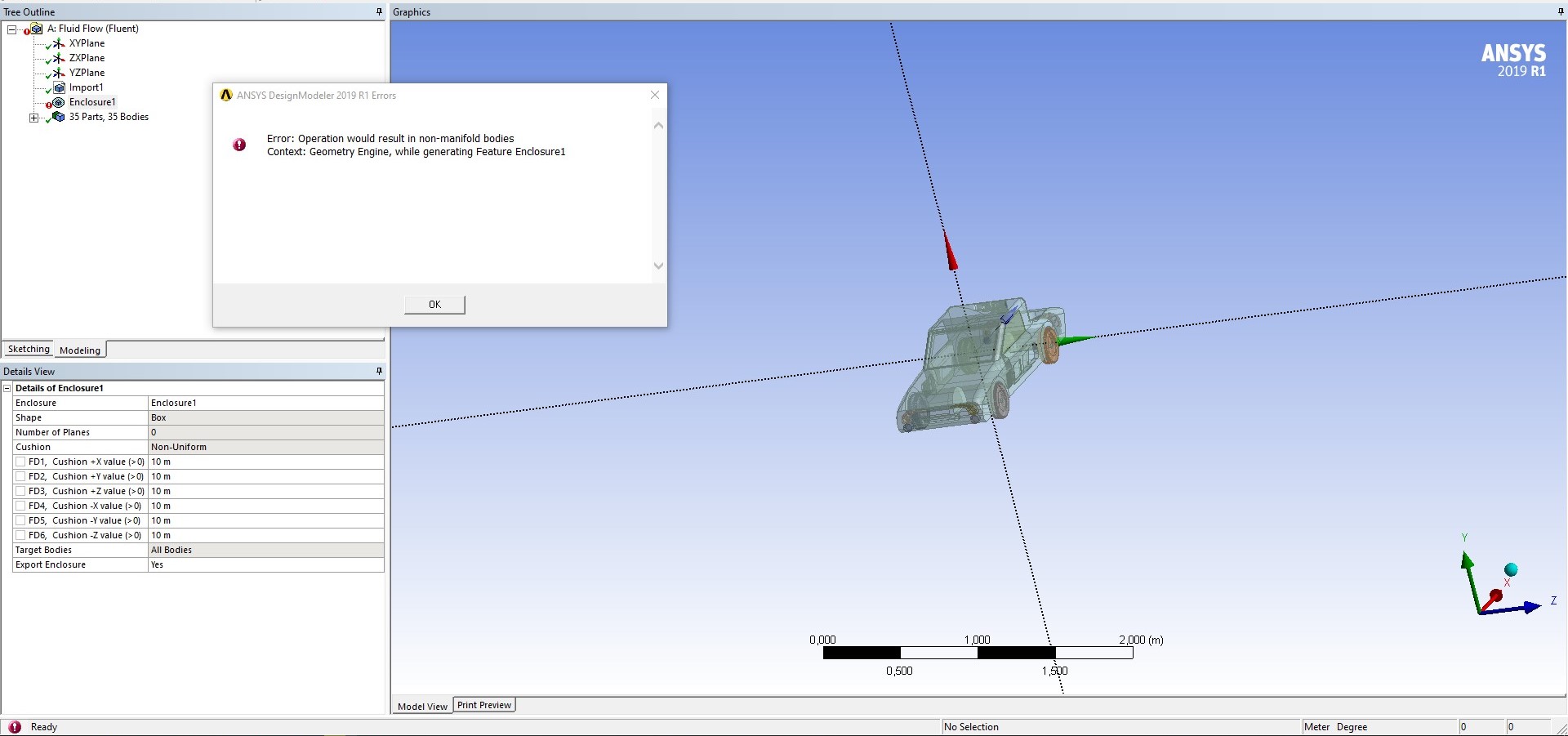The height and width of the screenshot is (736, 1568).
Task: Switch to the Sketching tab
Action: tap(29, 349)
